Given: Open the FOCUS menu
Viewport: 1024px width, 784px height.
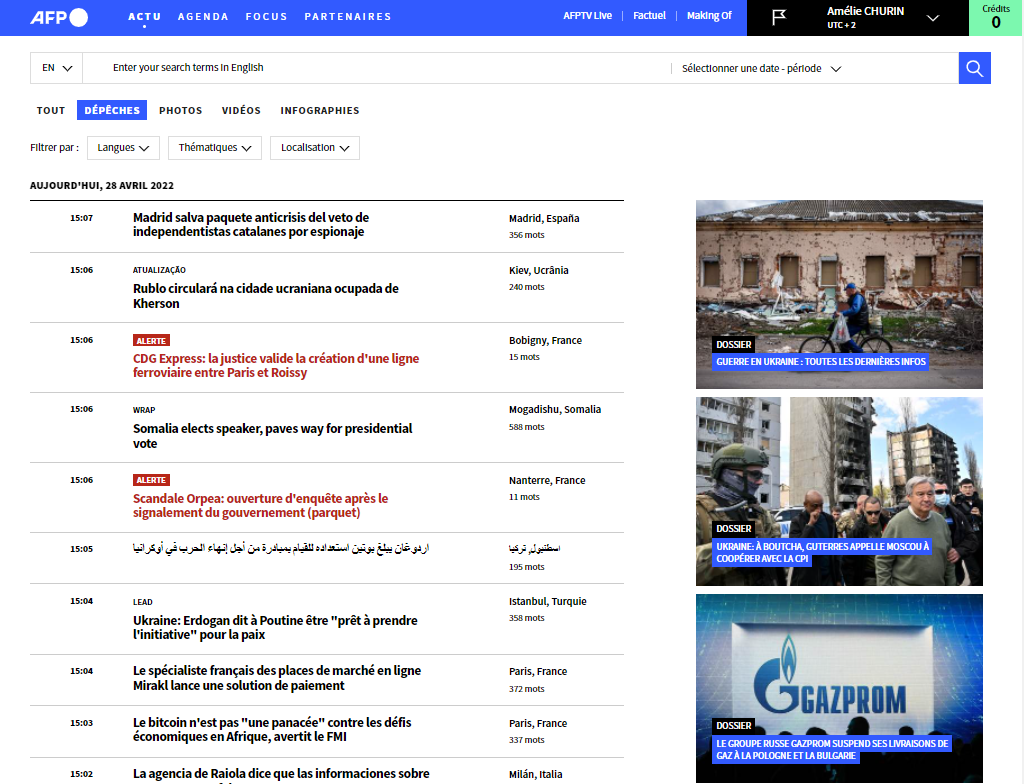Looking at the screenshot, I should [x=266, y=16].
